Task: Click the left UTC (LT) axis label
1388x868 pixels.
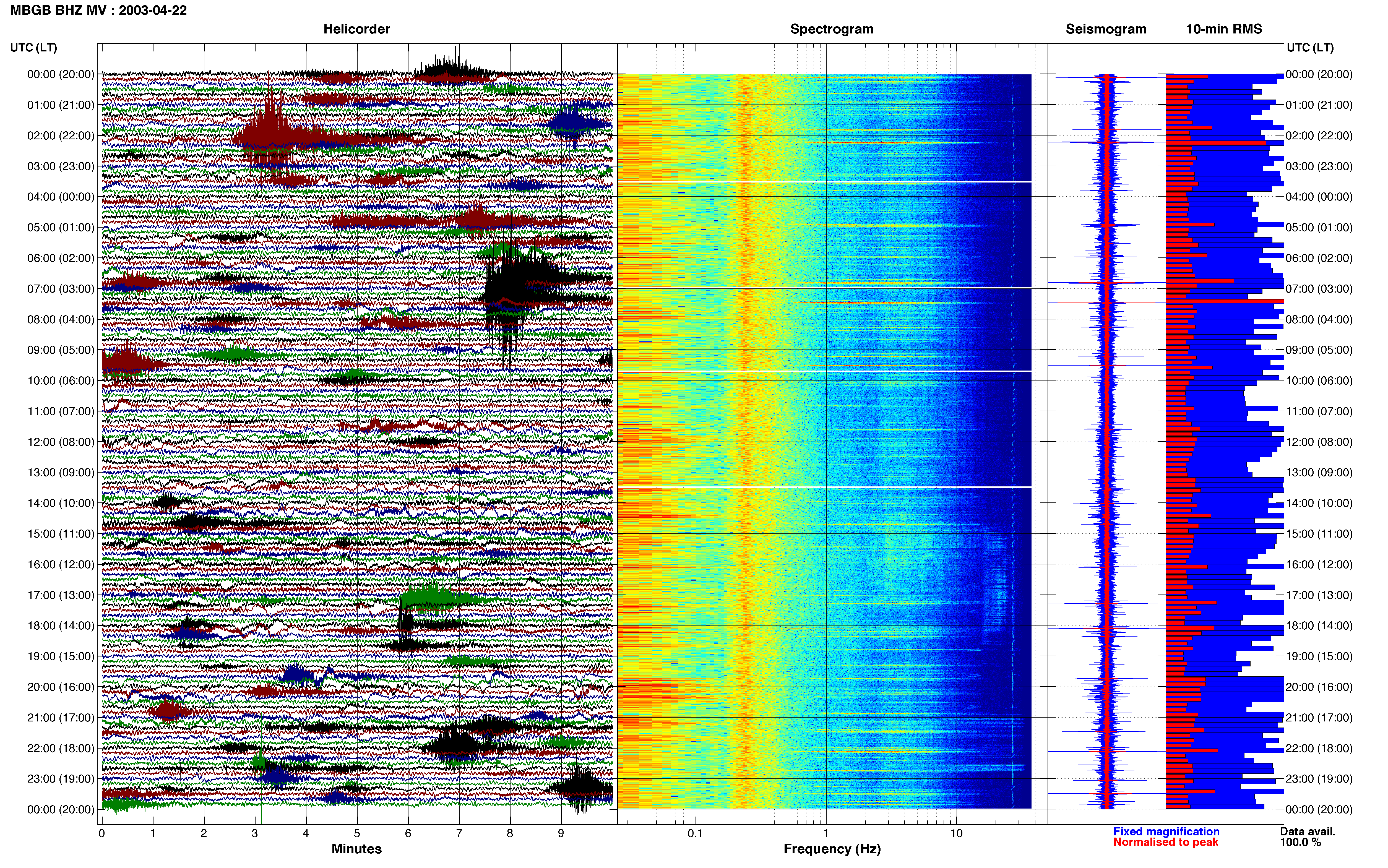Action: coord(33,48)
